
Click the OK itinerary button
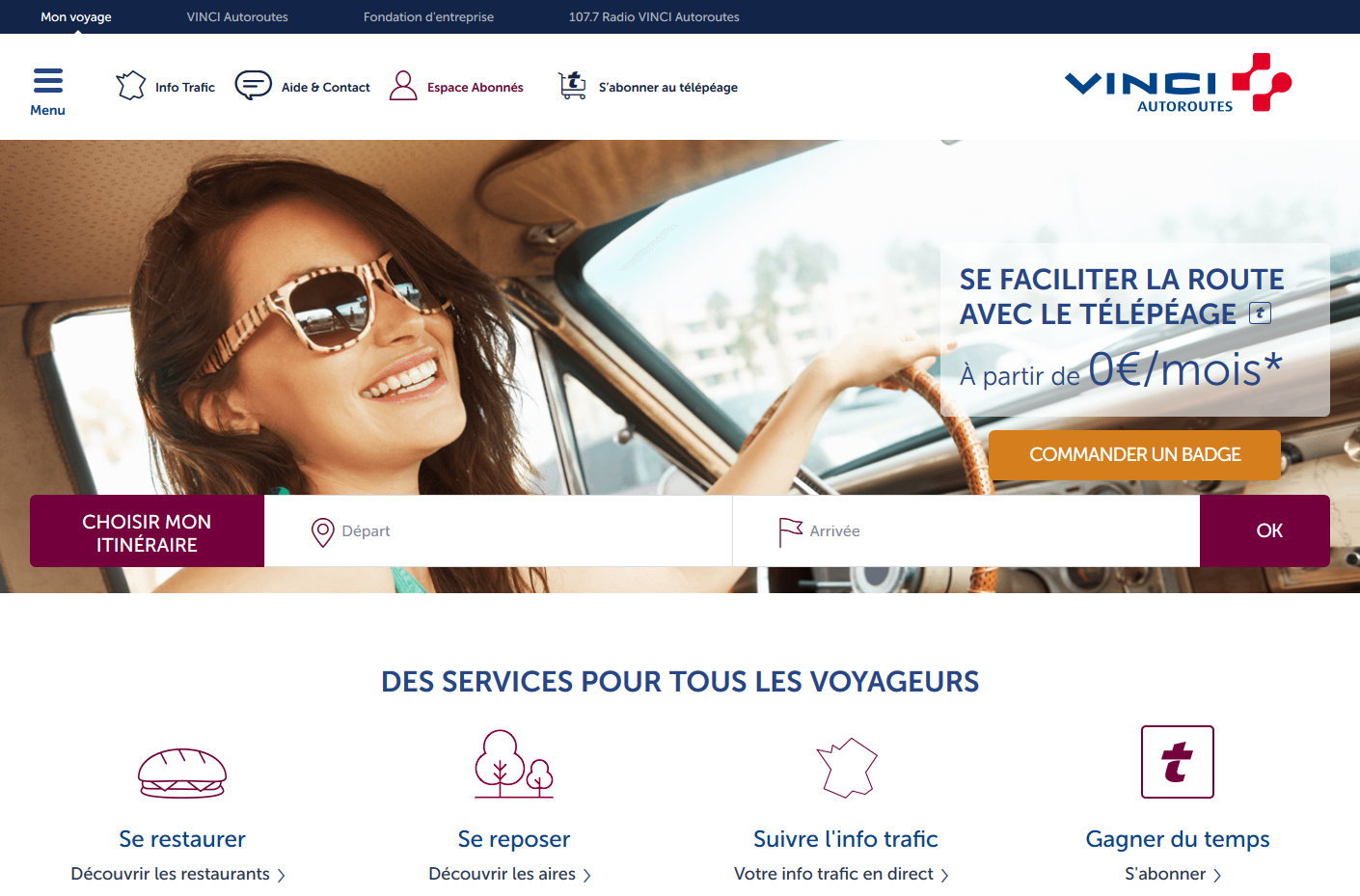[1265, 530]
